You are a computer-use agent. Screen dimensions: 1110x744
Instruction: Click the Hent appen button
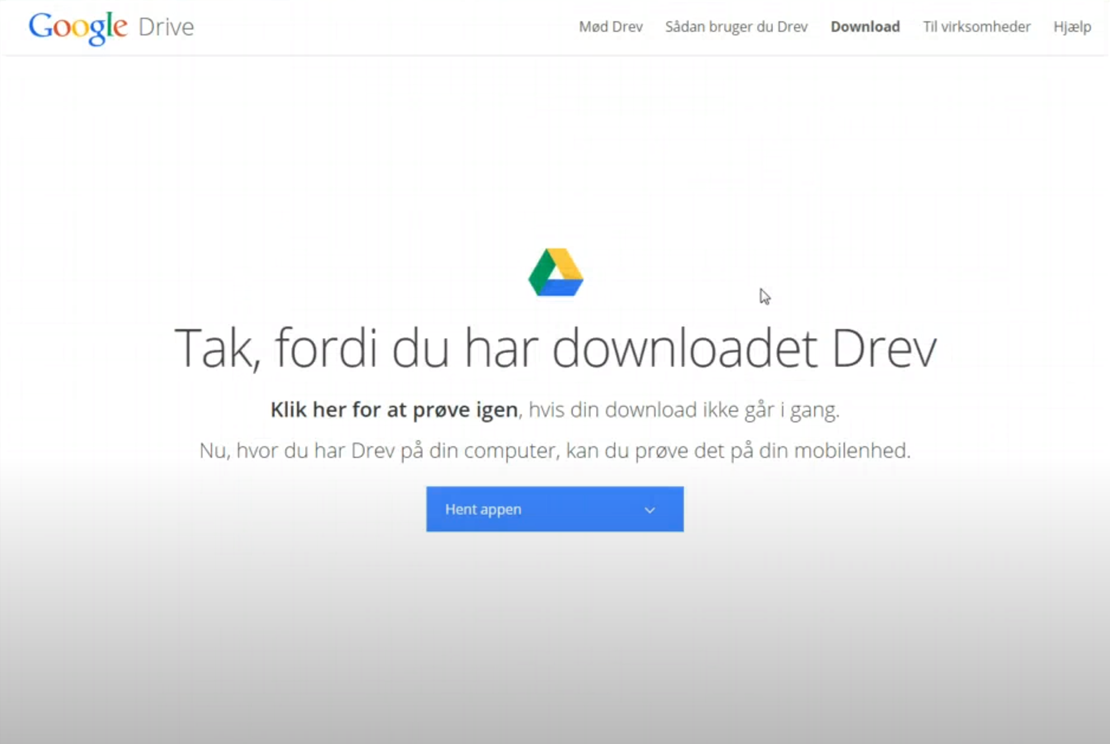(x=555, y=509)
